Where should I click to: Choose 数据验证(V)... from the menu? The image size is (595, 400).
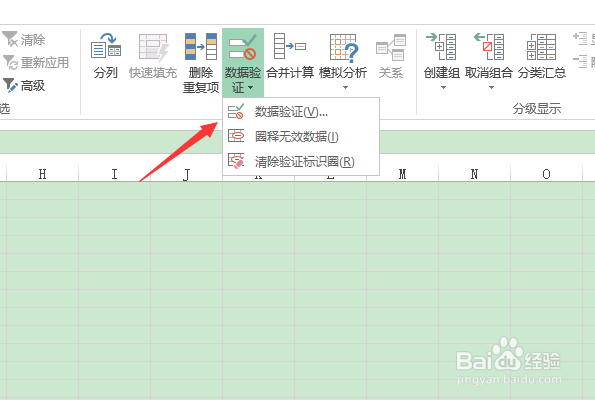[301, 112]
